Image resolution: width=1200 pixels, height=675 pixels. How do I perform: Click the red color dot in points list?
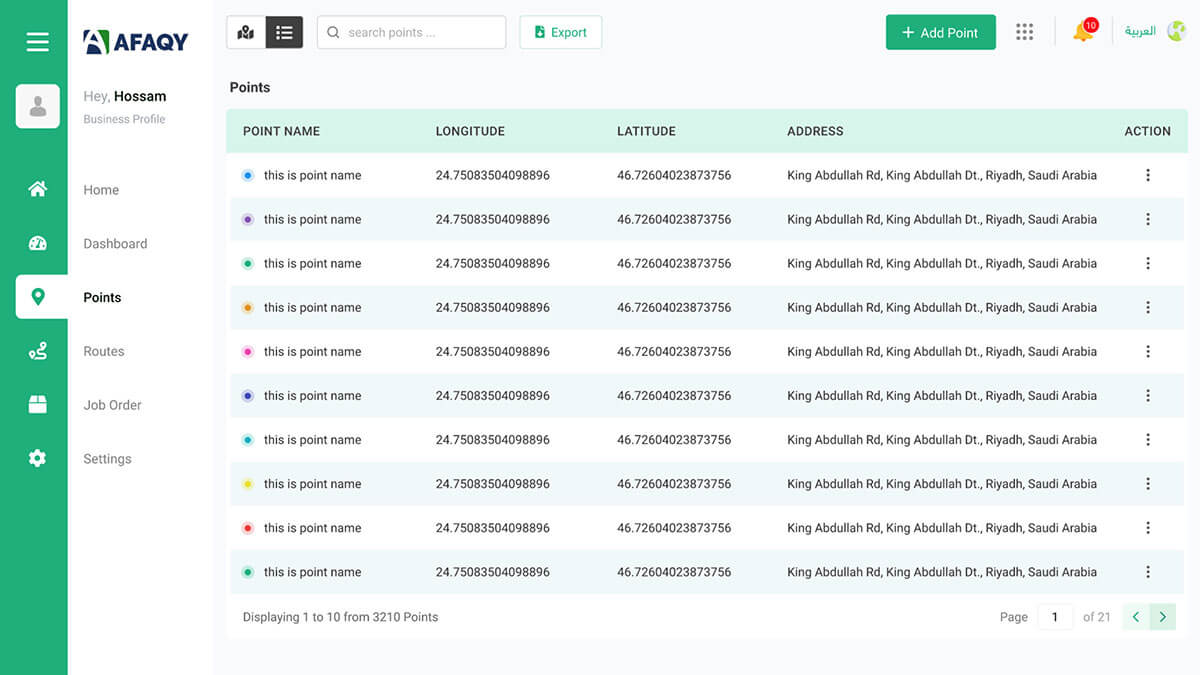coord(248,528)
